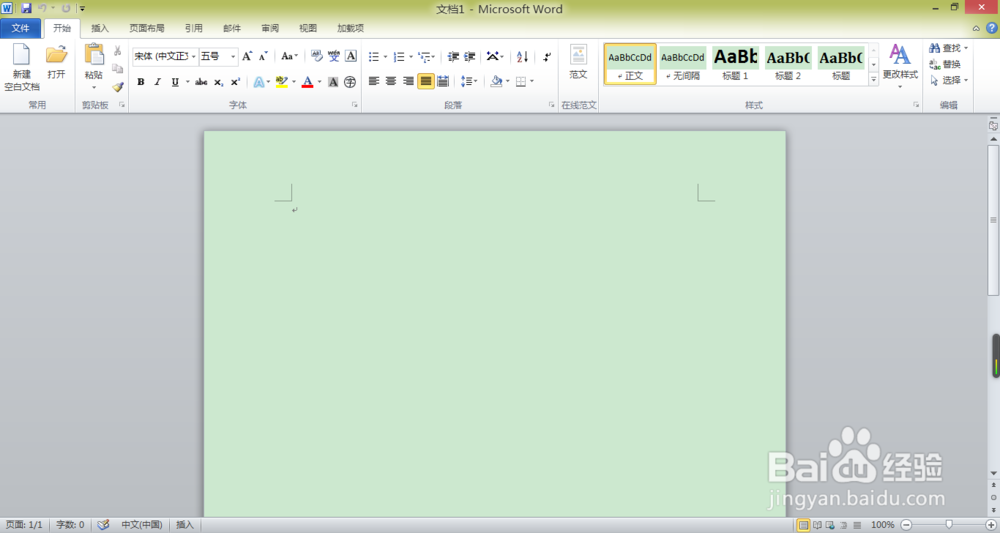Image resolution: width=1000 pixels, height=533 pixels.
Task: Toggle Underline formatting
Action: pos(175,82)
